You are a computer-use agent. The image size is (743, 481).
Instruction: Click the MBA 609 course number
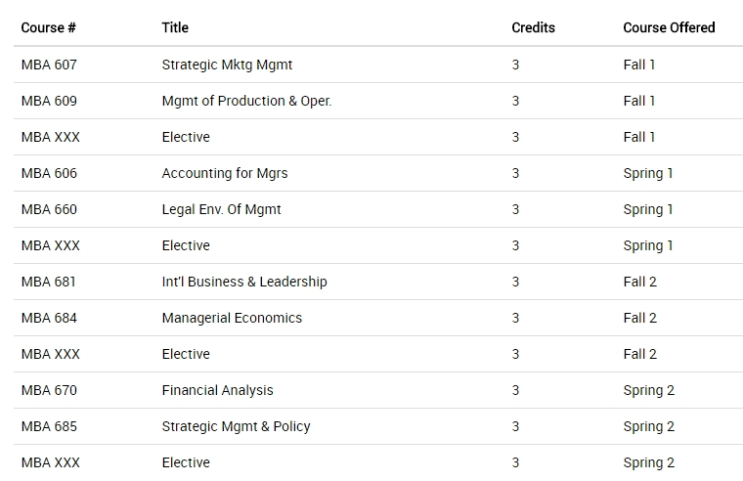49,101
